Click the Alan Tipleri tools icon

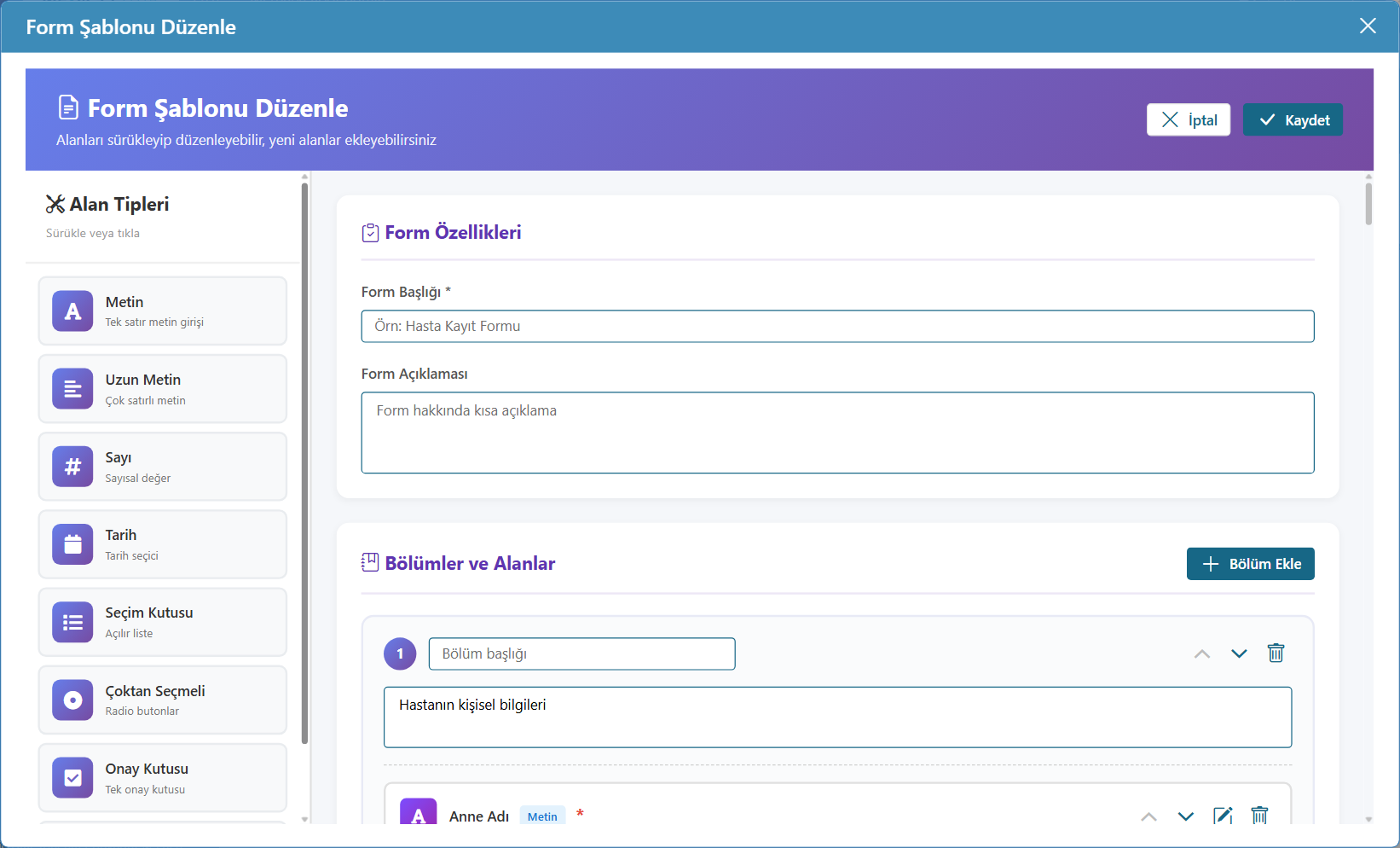click(x=55, y=204)
